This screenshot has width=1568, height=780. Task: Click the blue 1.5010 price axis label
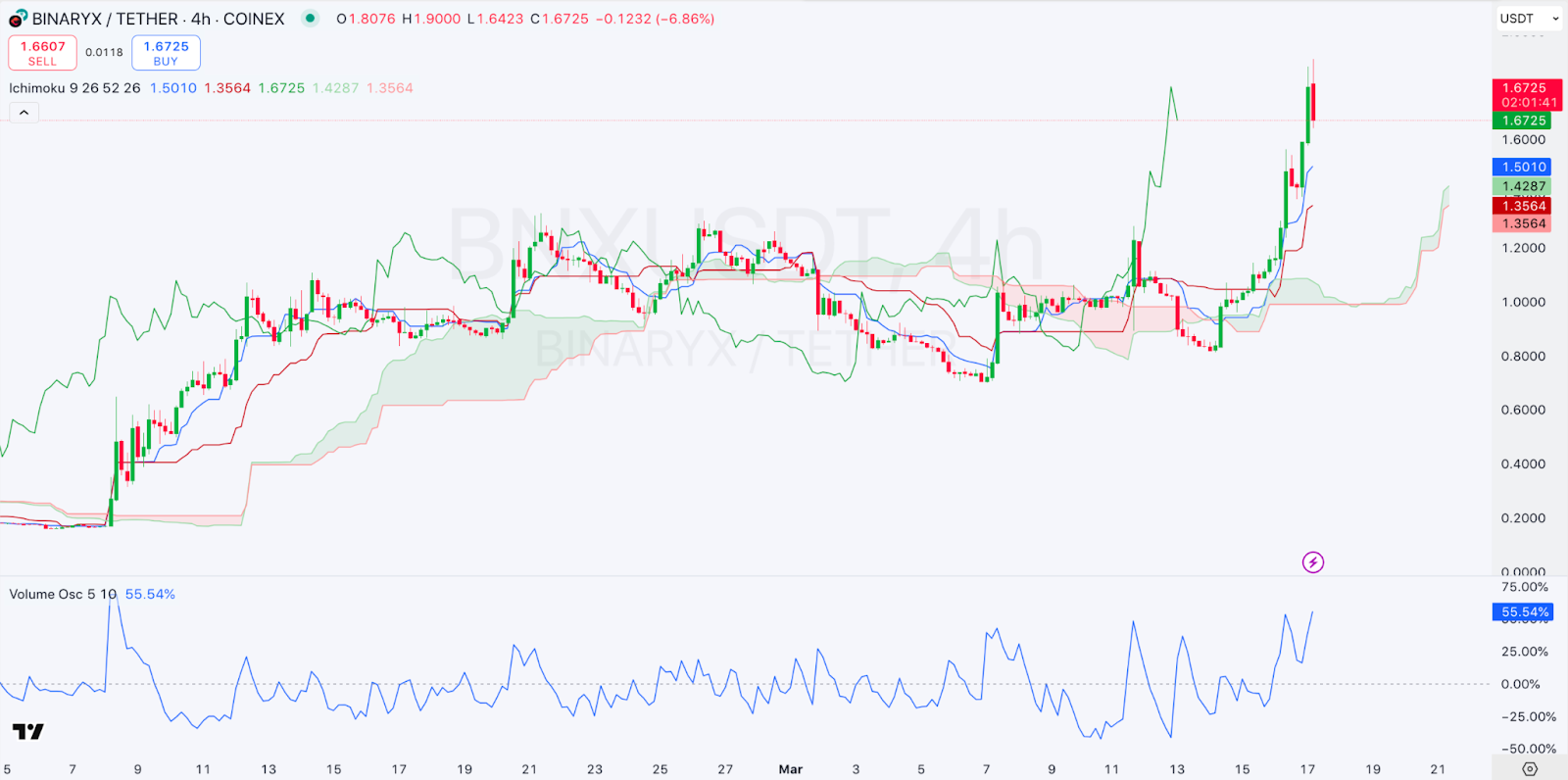[1522, 167]
